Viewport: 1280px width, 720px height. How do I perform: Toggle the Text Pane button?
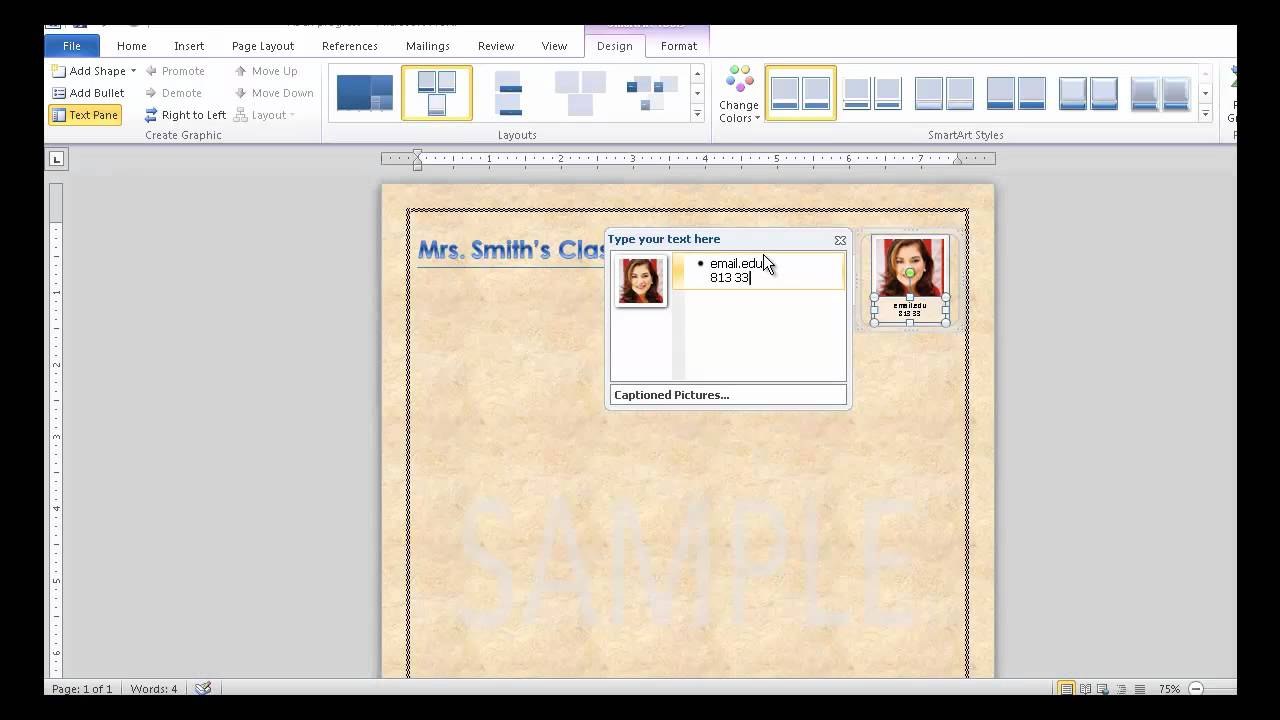tap(85, 115)
